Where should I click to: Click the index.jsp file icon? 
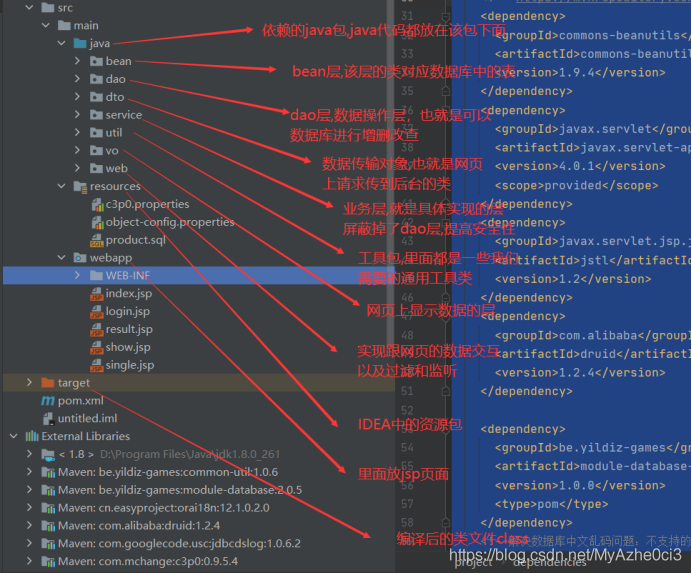click(97, 294)
